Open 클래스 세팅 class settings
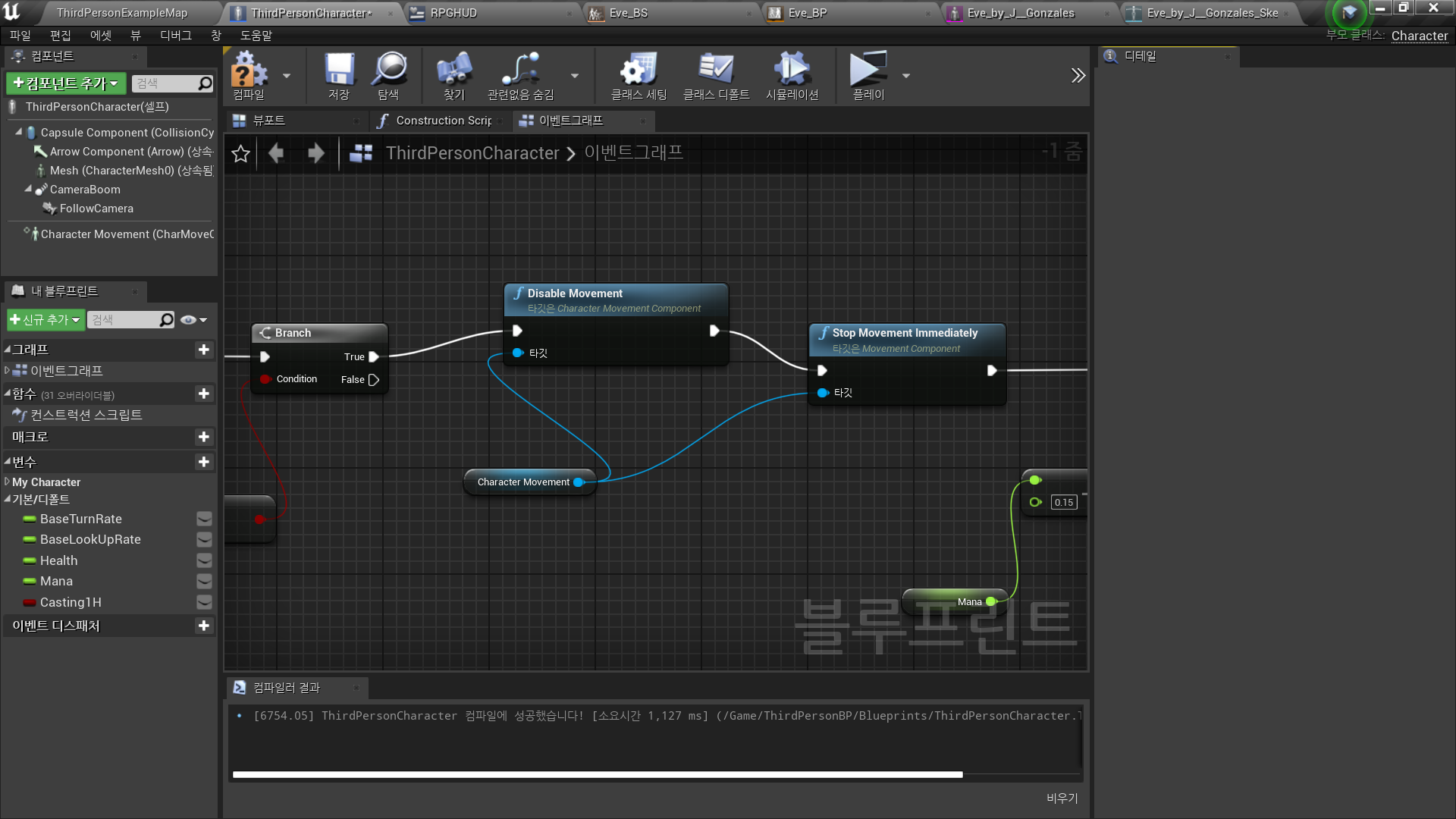The width and height of the screenshot is (1456, 819). 638,74
